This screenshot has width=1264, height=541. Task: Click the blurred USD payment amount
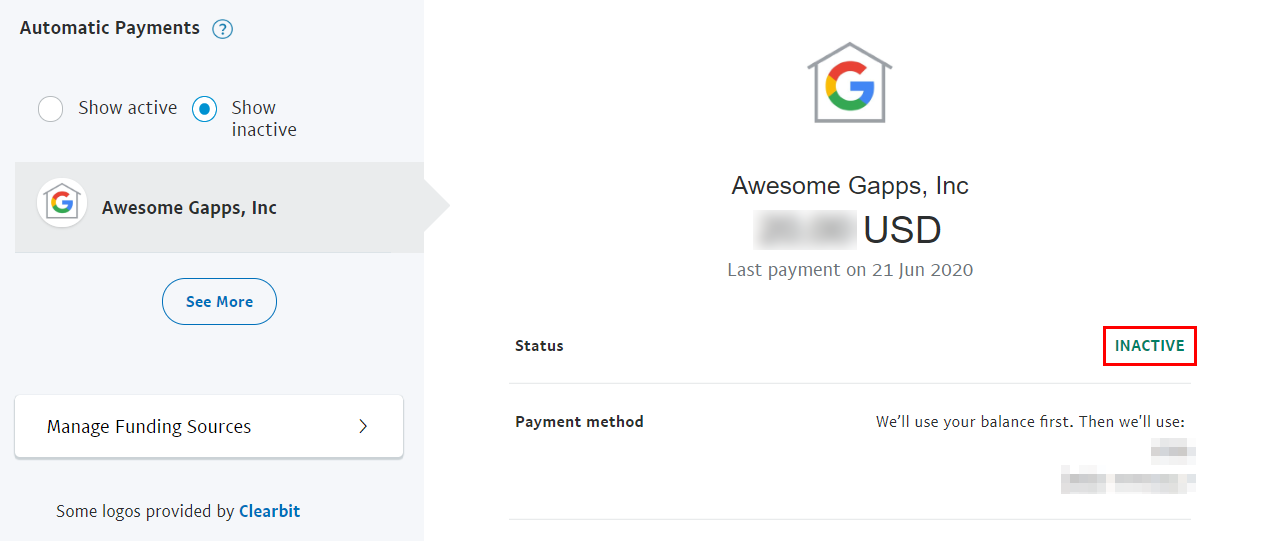coord(805,230)
